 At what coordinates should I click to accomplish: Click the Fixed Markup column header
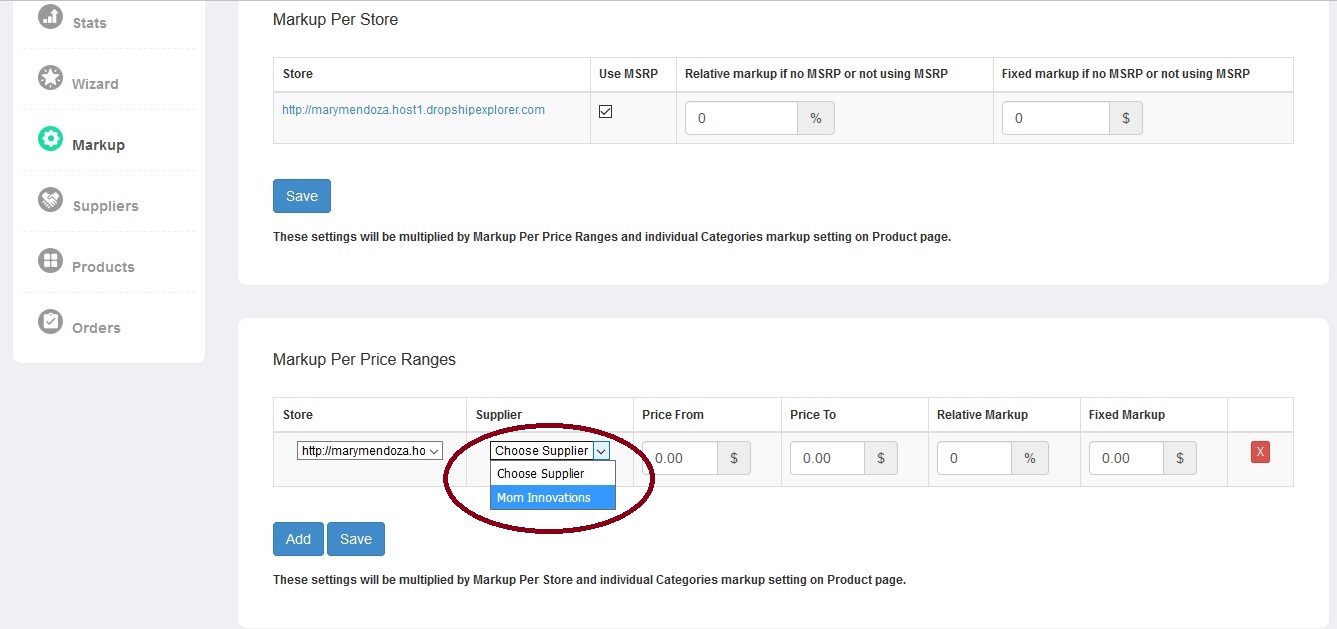[x=1127, y=415]
